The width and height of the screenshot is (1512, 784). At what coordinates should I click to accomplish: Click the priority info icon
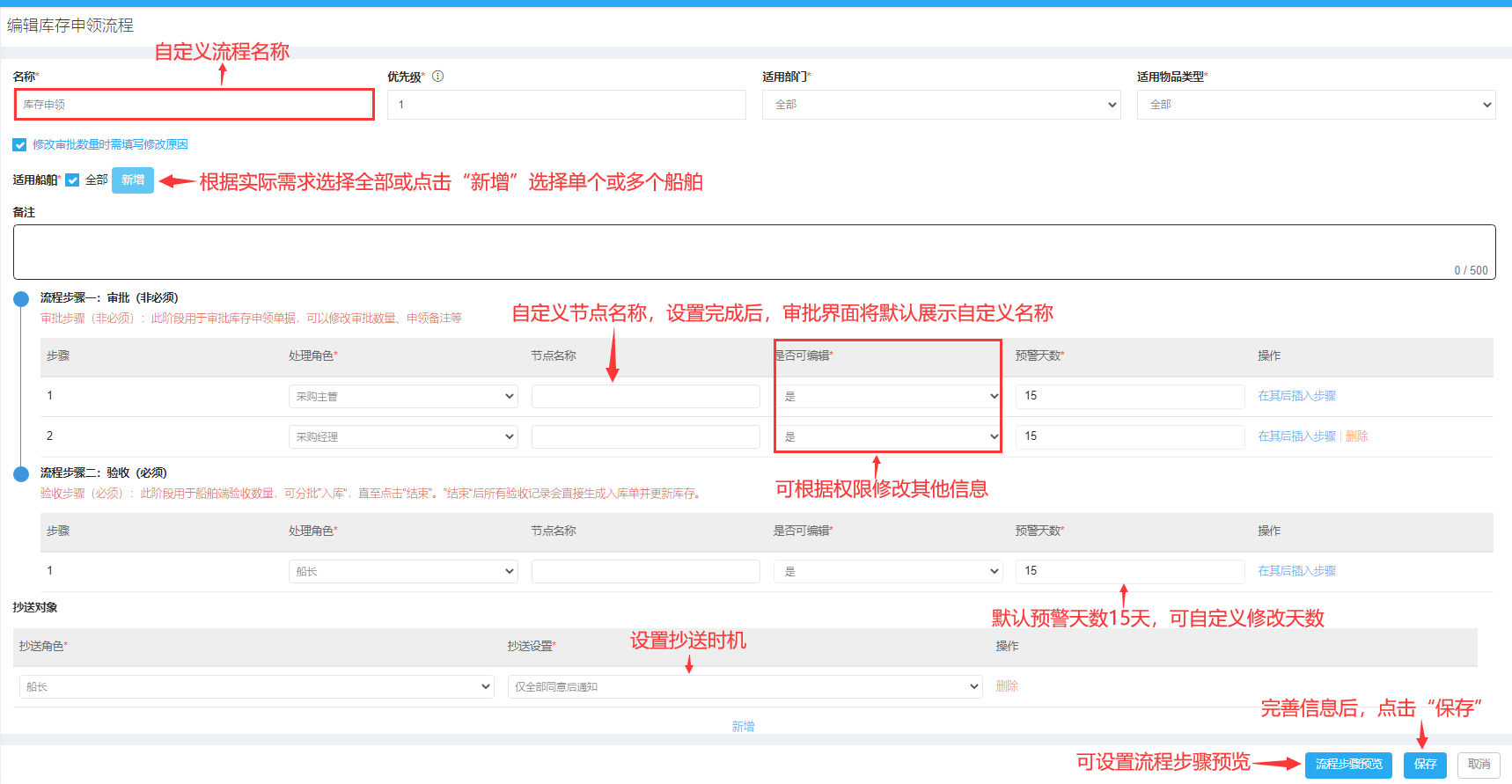coord(438,77)
